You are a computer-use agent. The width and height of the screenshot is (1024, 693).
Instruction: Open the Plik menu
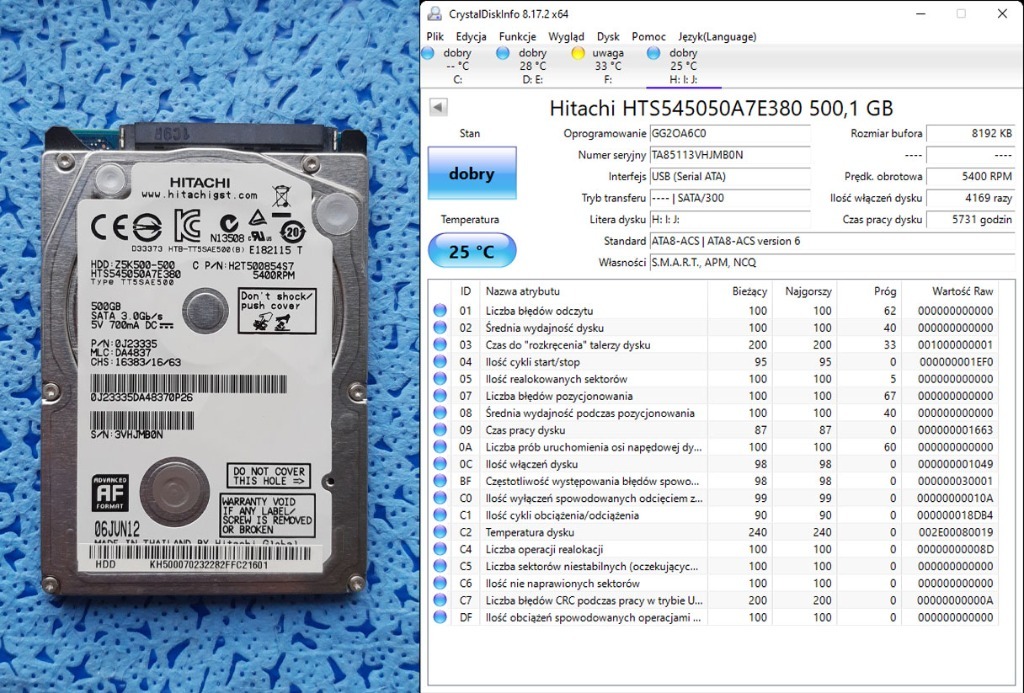[x=436, y=36]
